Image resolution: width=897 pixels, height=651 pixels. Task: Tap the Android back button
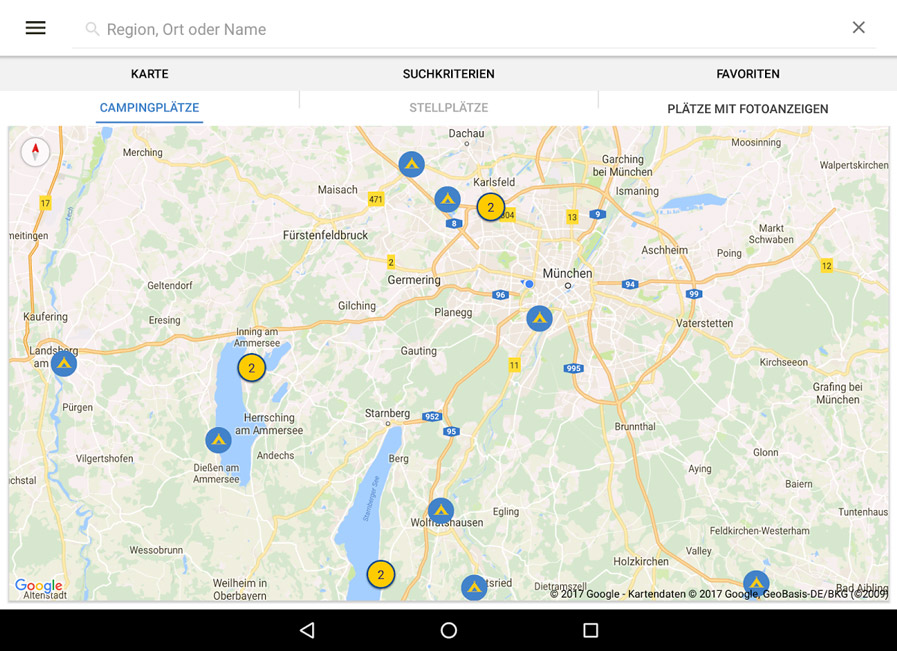(307, 630)
